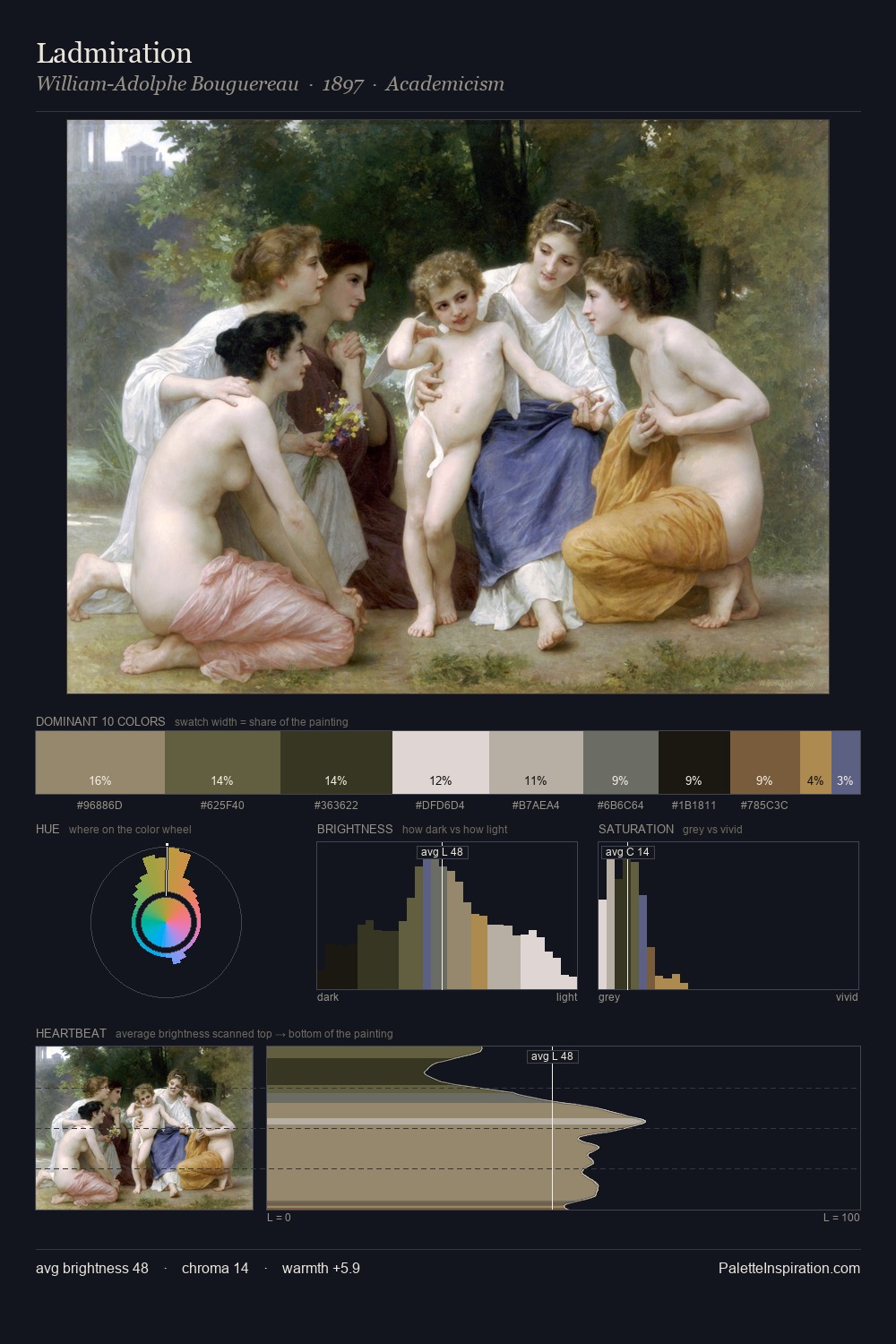Click the saturation histogram chart
Screen dimensions: 896x1344
(728, 916)
